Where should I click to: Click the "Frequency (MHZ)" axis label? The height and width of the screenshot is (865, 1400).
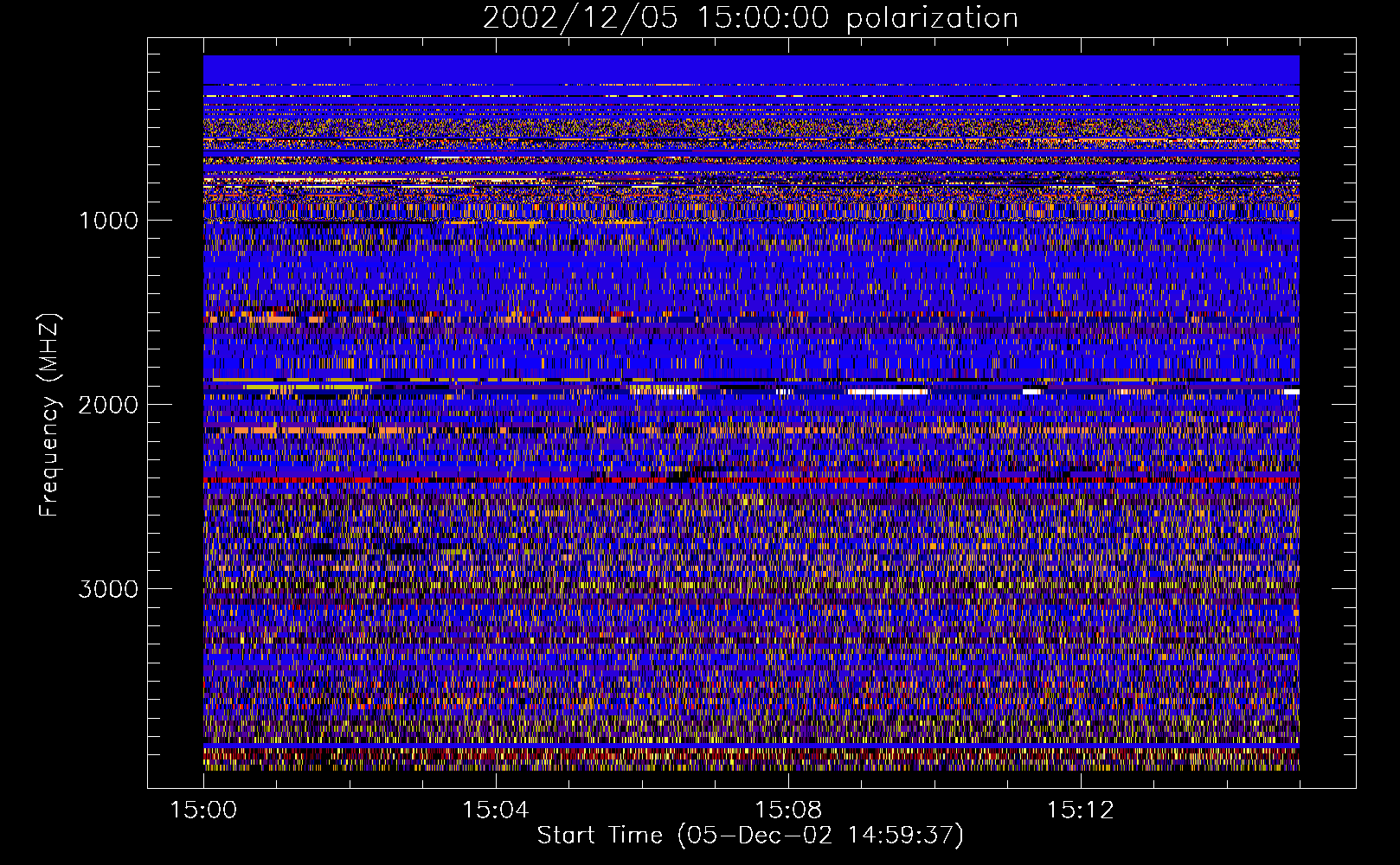pyautogui.click(x=49, y=415)
